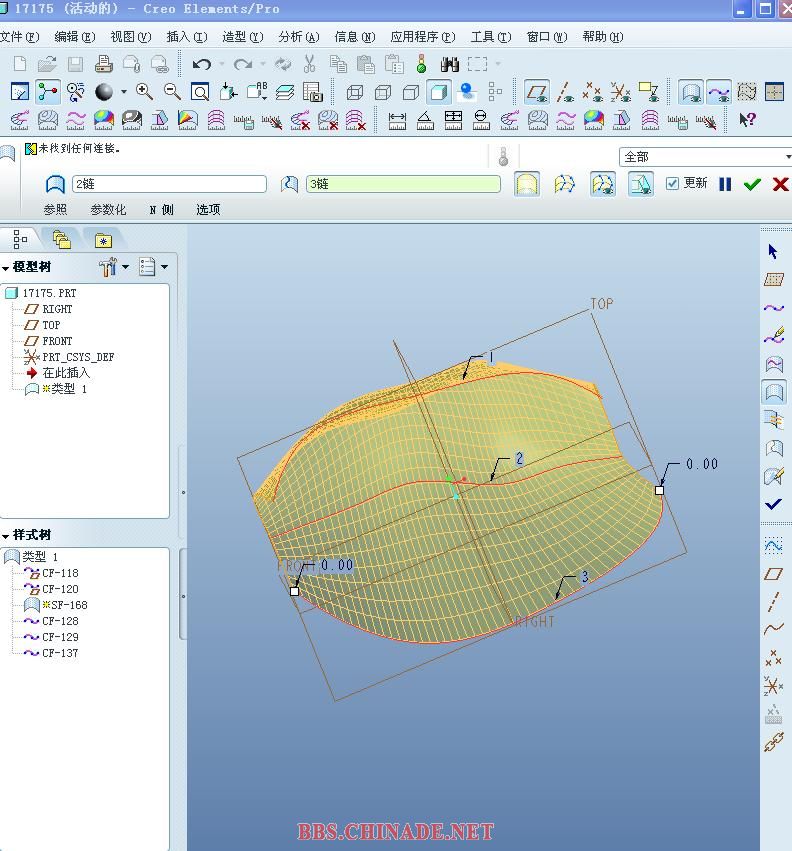Toggle datum plane display icon

click(537, 92)
